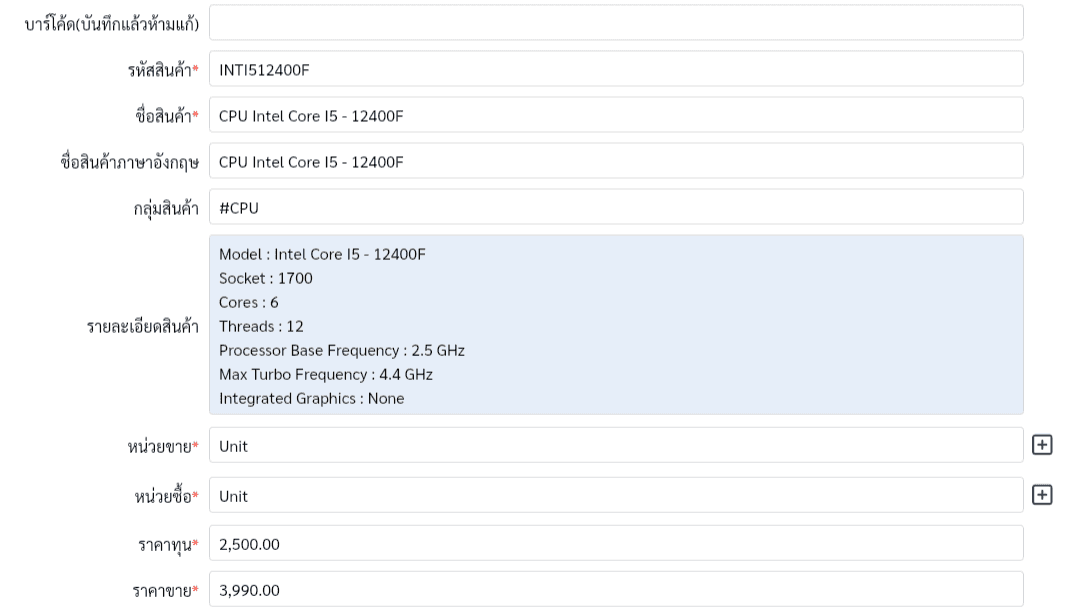Click the รายละเอียดสินค้า label
This screenshot has height=615, width=1068.
click(x=142, y=326)
